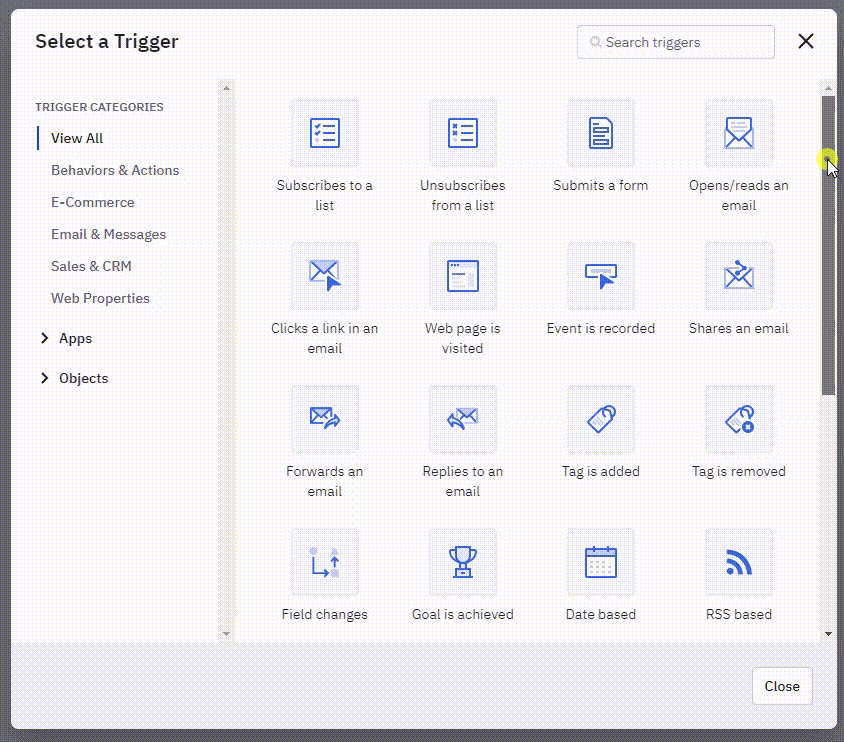Screen dimensions: 844x742
Task: Select the Subscribes to a list trigger icon
Action: 324,133
